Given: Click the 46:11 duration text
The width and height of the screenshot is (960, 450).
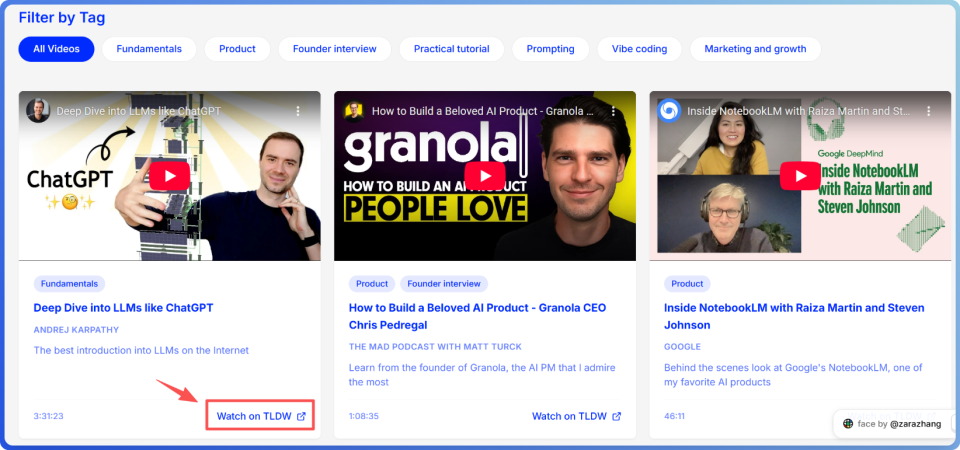Looking at the screenshot, I should 674,416.
